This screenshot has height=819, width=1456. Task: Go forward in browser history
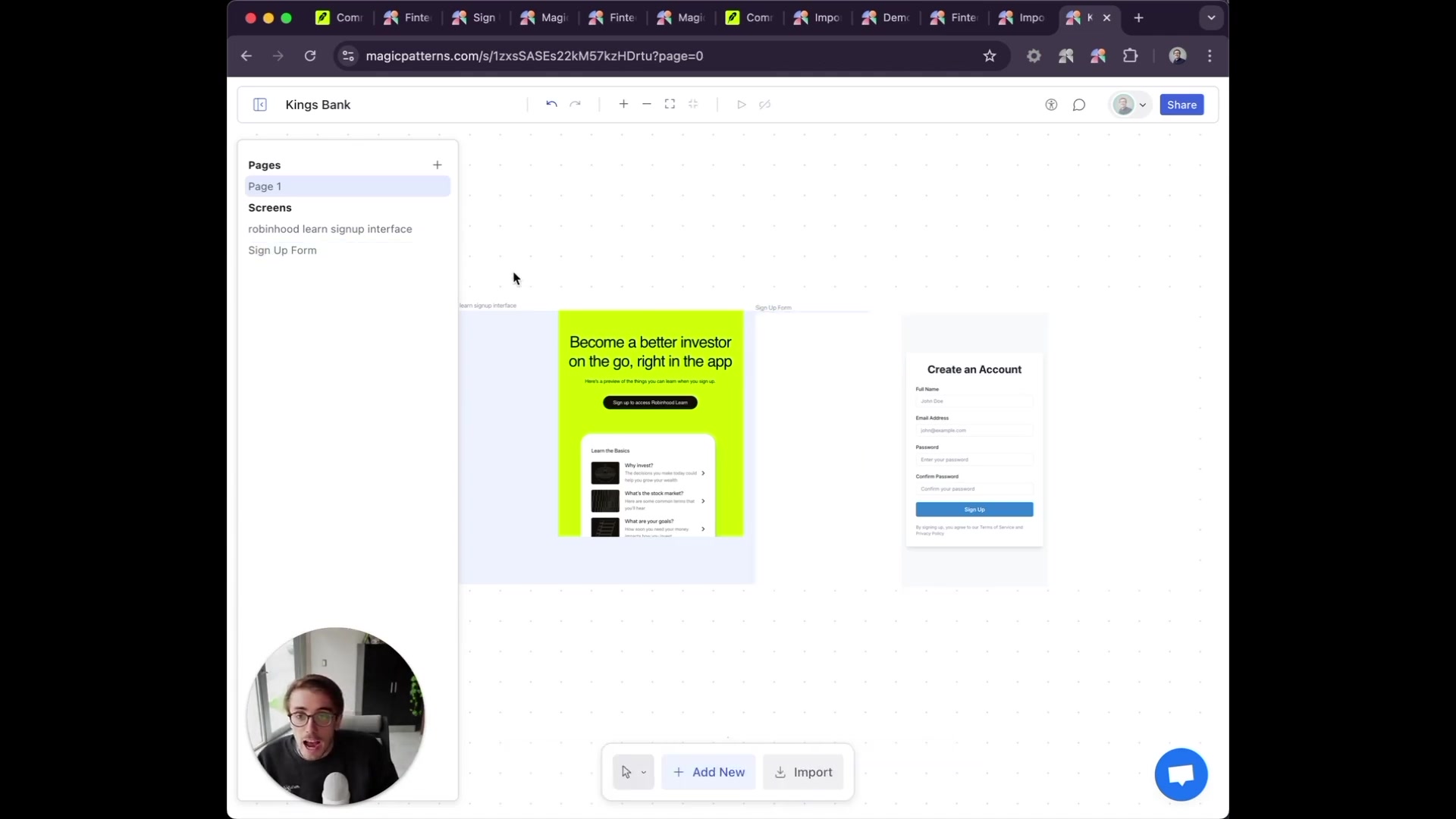(278, 55)
